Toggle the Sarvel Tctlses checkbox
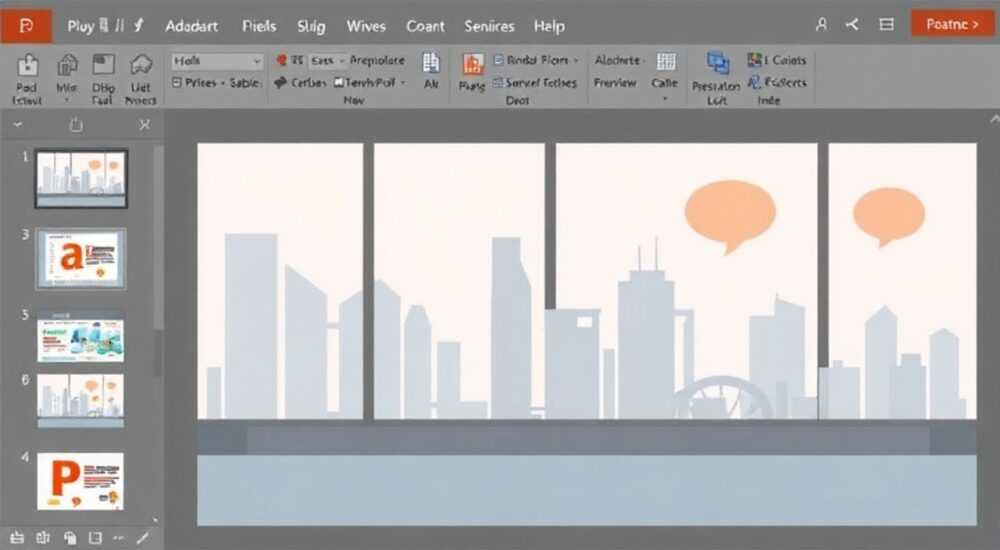Viewport: 1000px width, 550px height. (x=498, y=82)
